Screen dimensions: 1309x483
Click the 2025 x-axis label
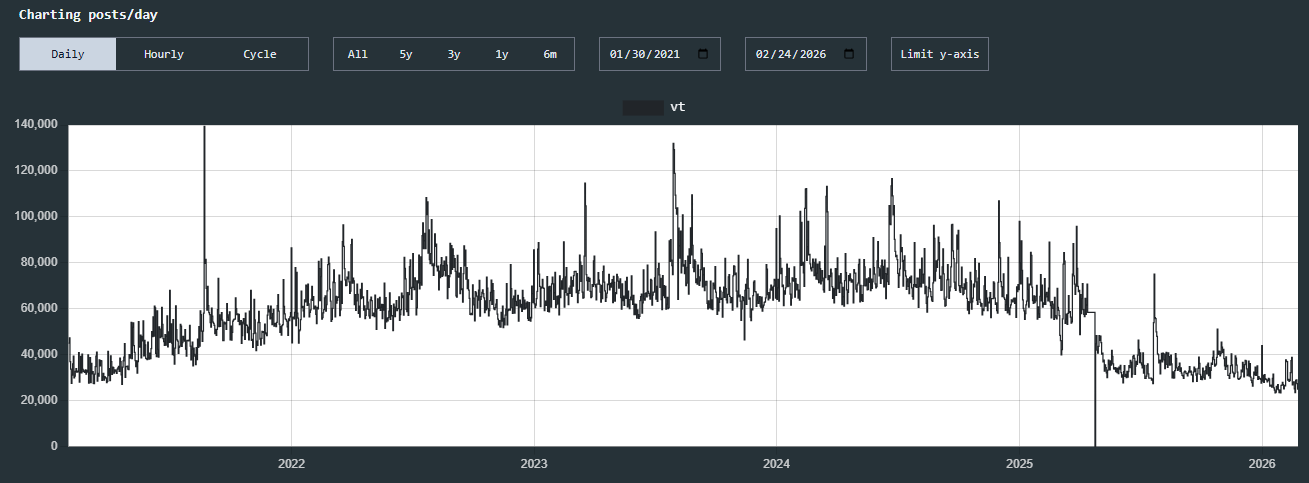point(1019,464)
